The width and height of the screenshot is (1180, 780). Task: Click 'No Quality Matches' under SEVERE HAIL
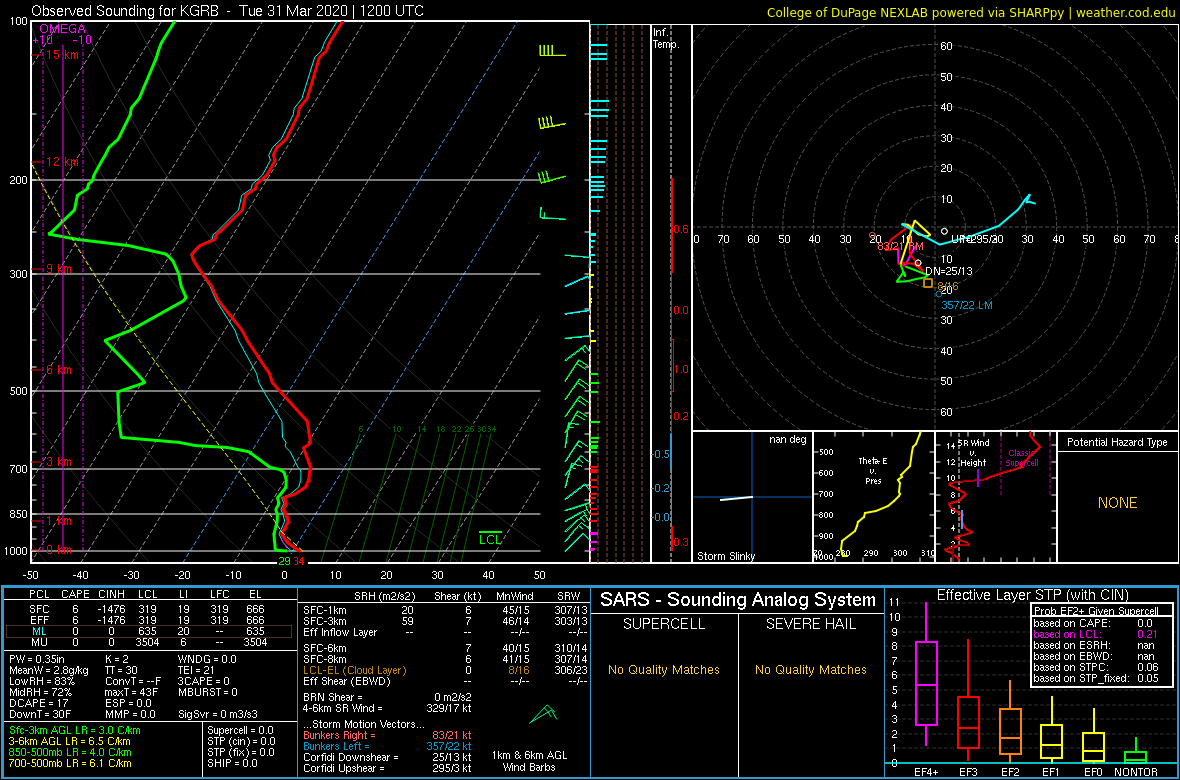(810, 670)
